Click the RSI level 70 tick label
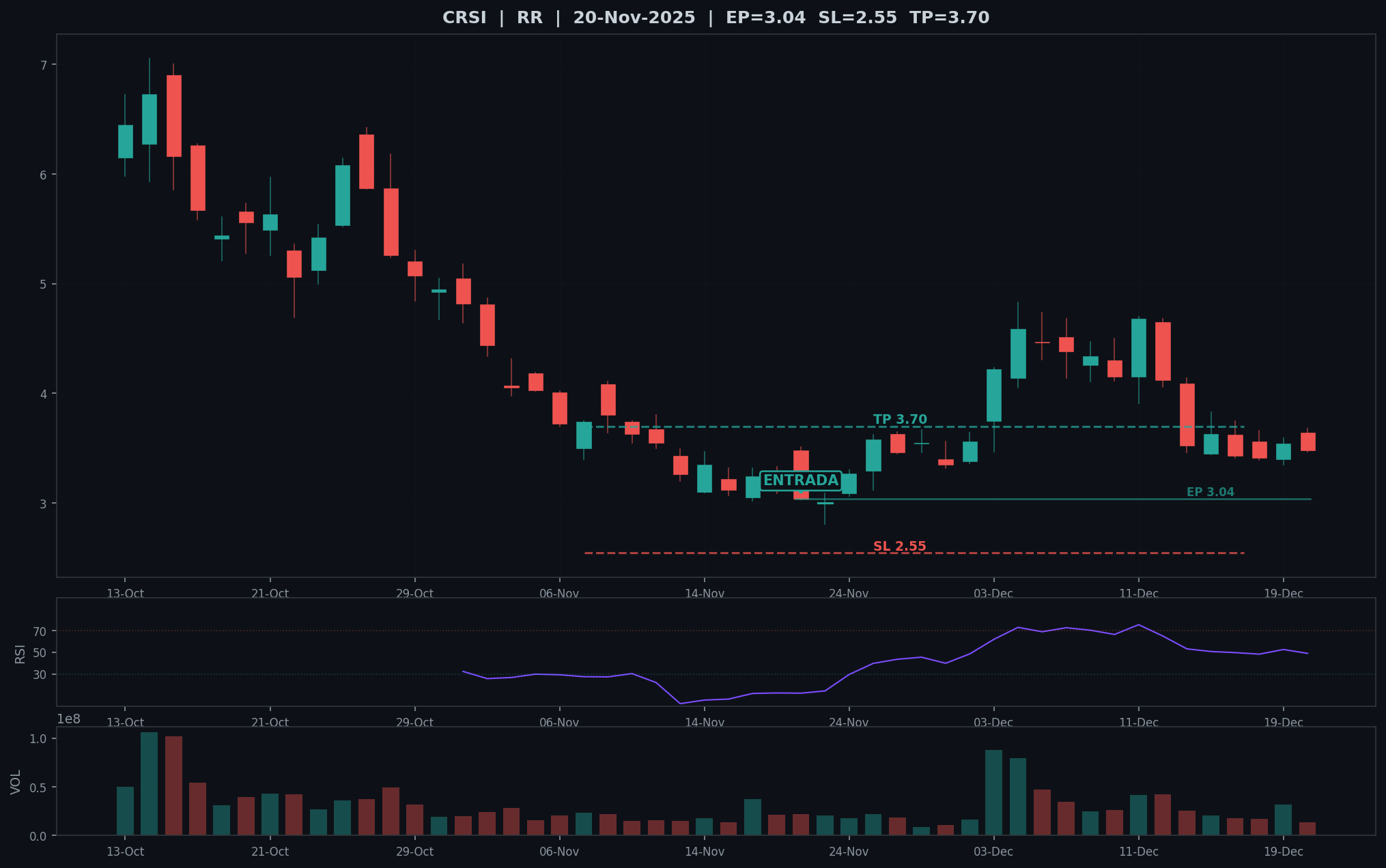The width and height of the screenshot is (1386, 868). [x=40, y=631]
